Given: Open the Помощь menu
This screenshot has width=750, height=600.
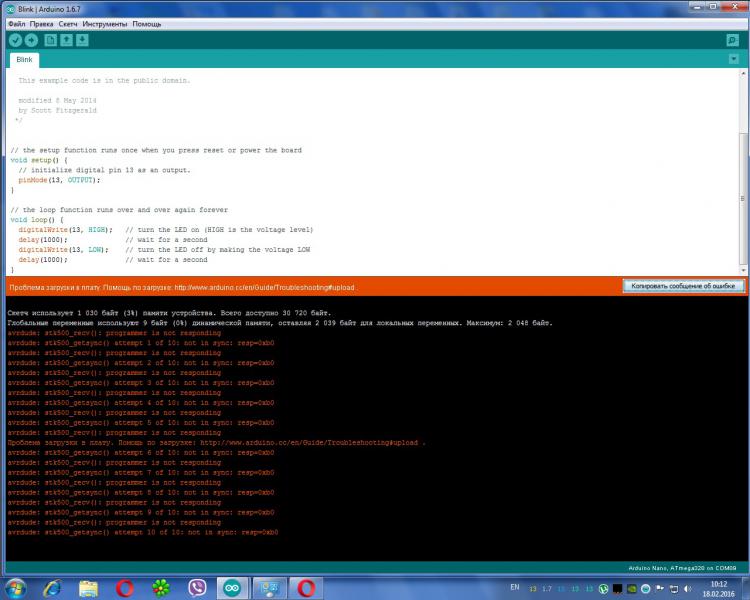Looking at the screenshot, I should [x=147, y=24].
